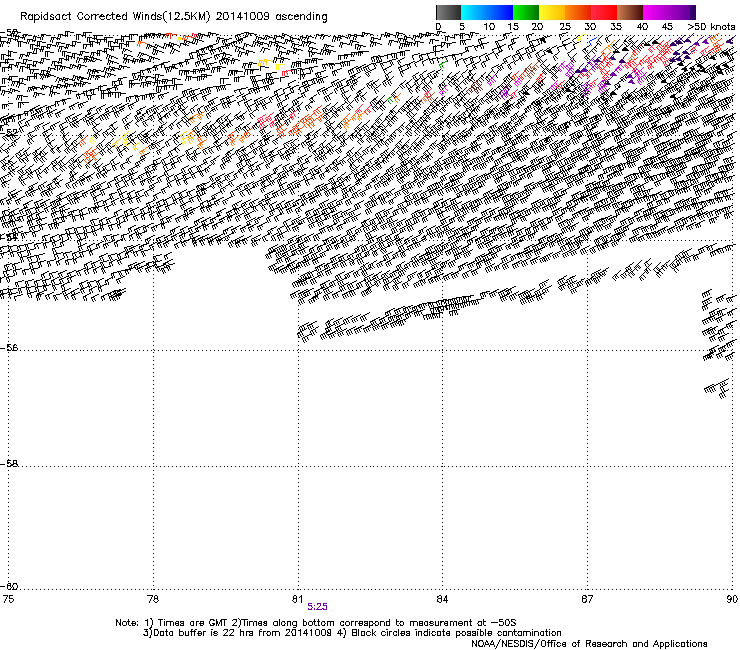Click the legend tick label '25'
Screen dimensions: 740x650
tap(565, 27)
